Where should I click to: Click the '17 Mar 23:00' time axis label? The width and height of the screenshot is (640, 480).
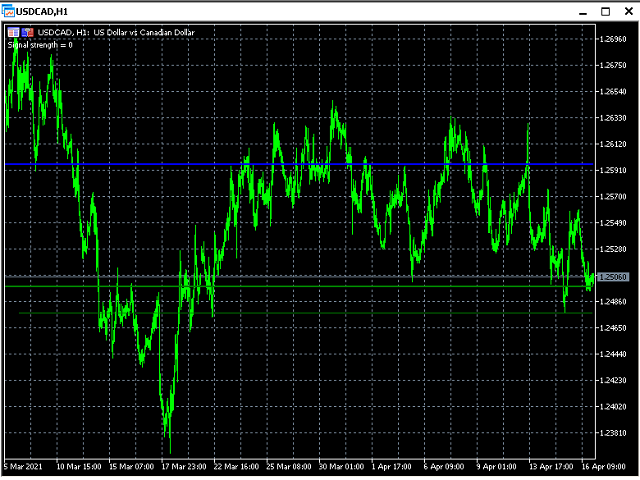click(185, 466)
